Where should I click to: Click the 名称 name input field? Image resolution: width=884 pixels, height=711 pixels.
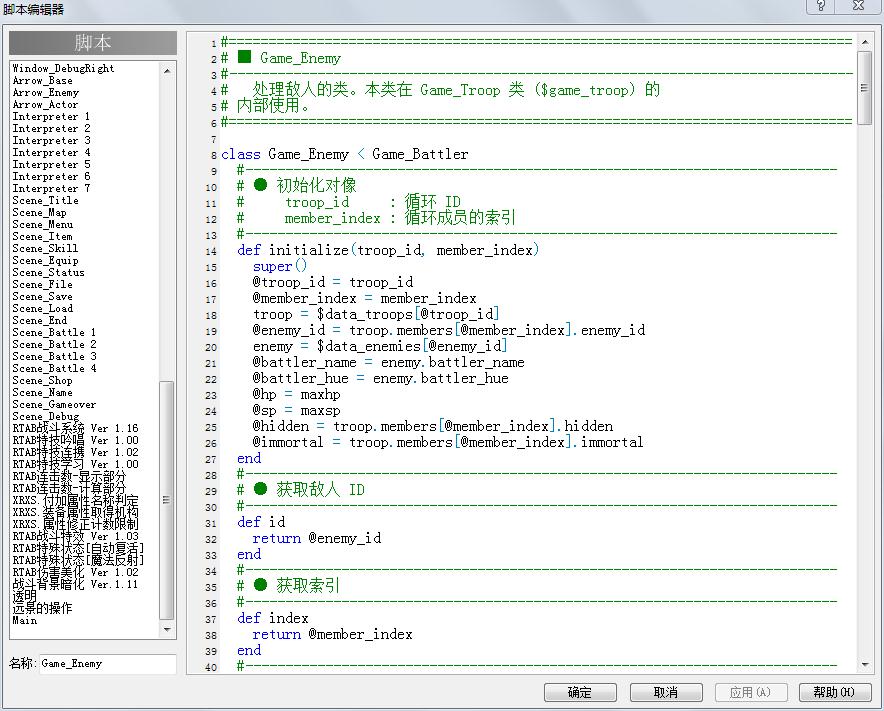pos(108,664)
